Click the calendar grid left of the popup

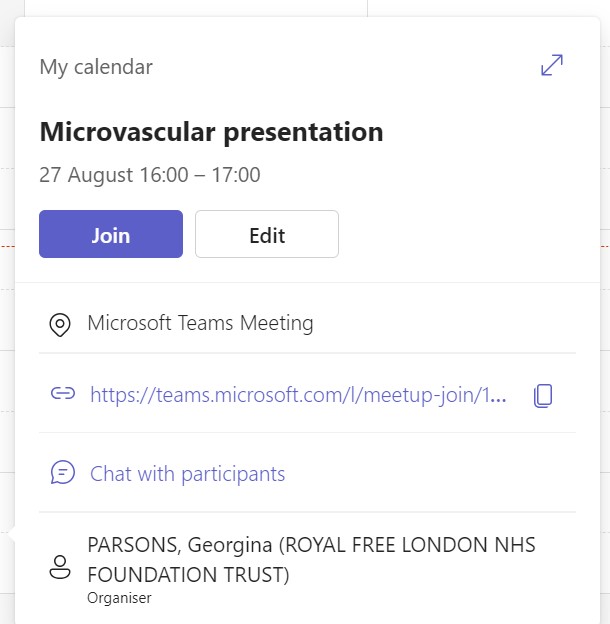tap(7, 300)
